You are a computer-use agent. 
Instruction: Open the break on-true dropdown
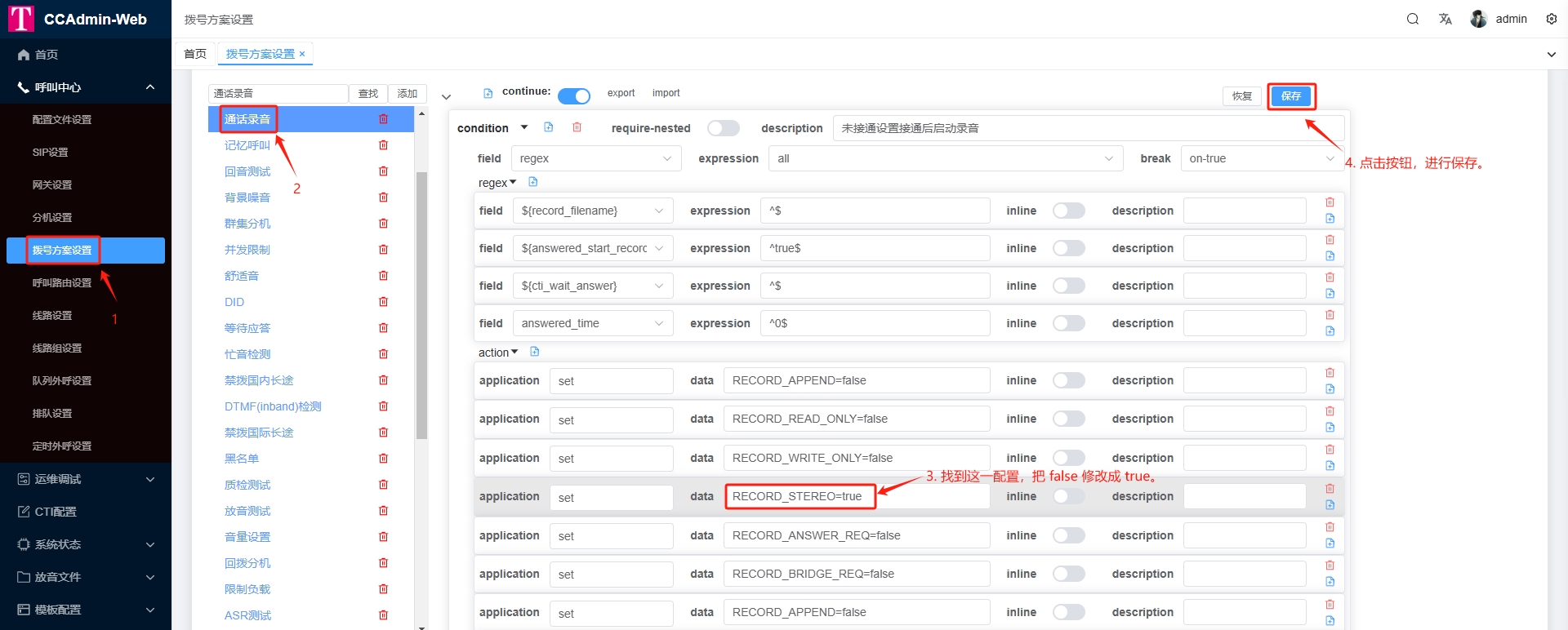[x=1260, y=158]
